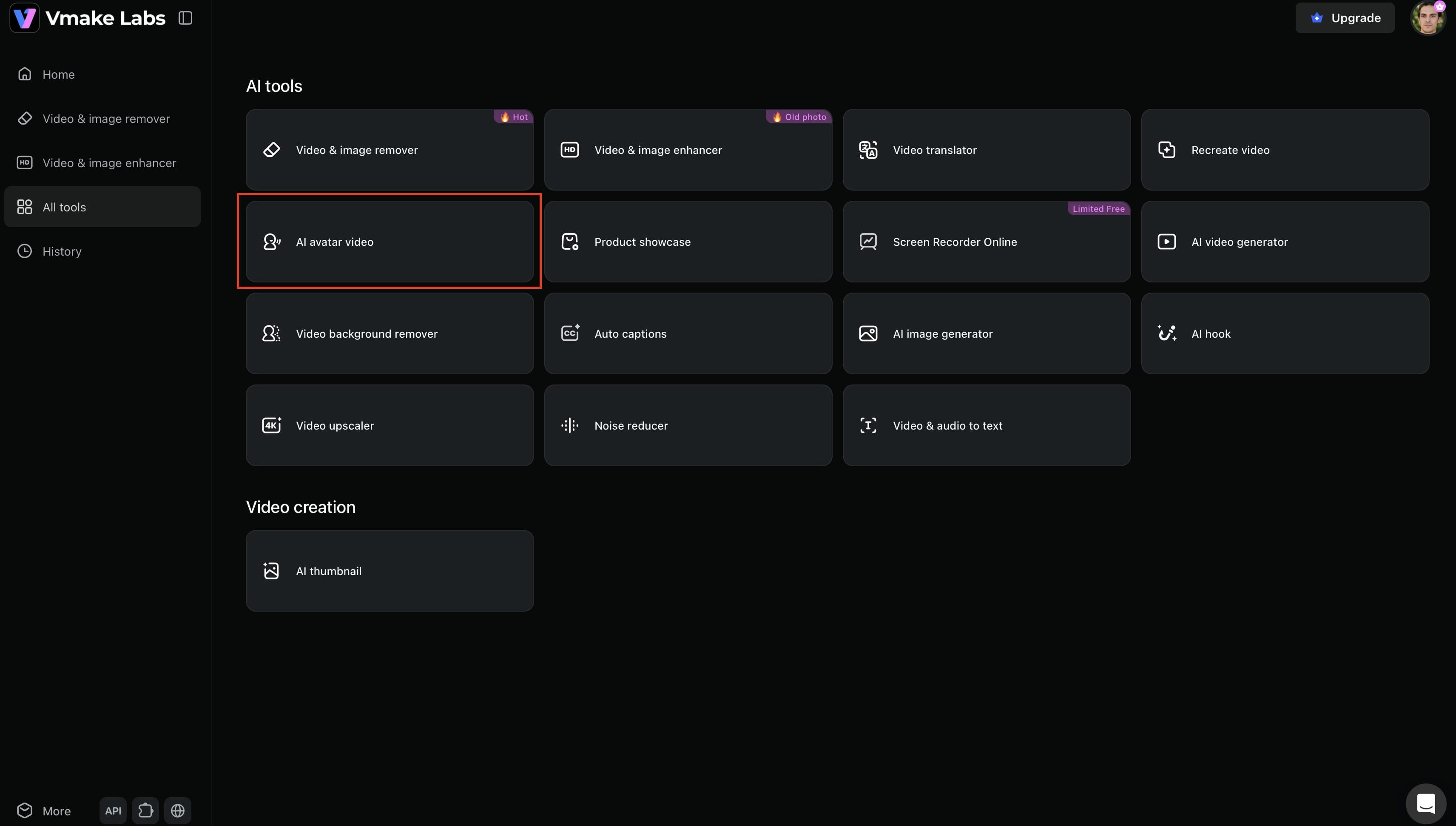
Task: Click the AI video generator play icon
Action: tap(1167, 242)
